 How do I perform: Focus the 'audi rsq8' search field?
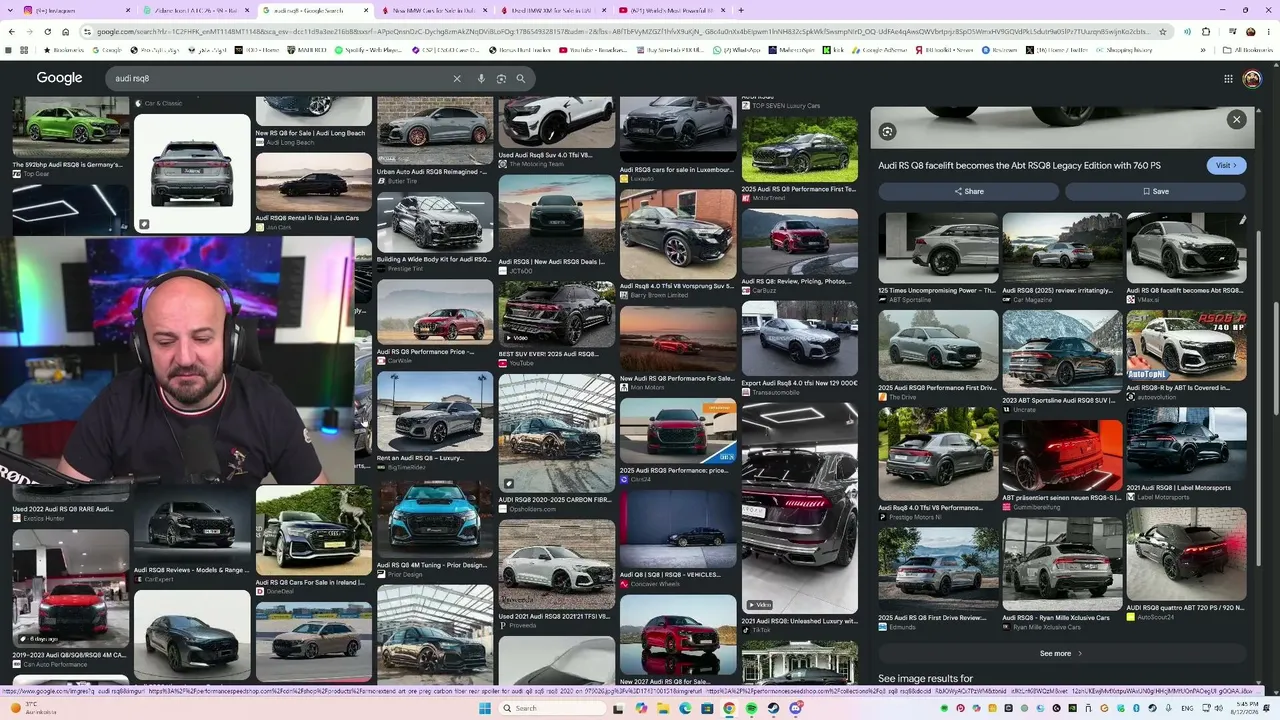[x=280, y=78]
